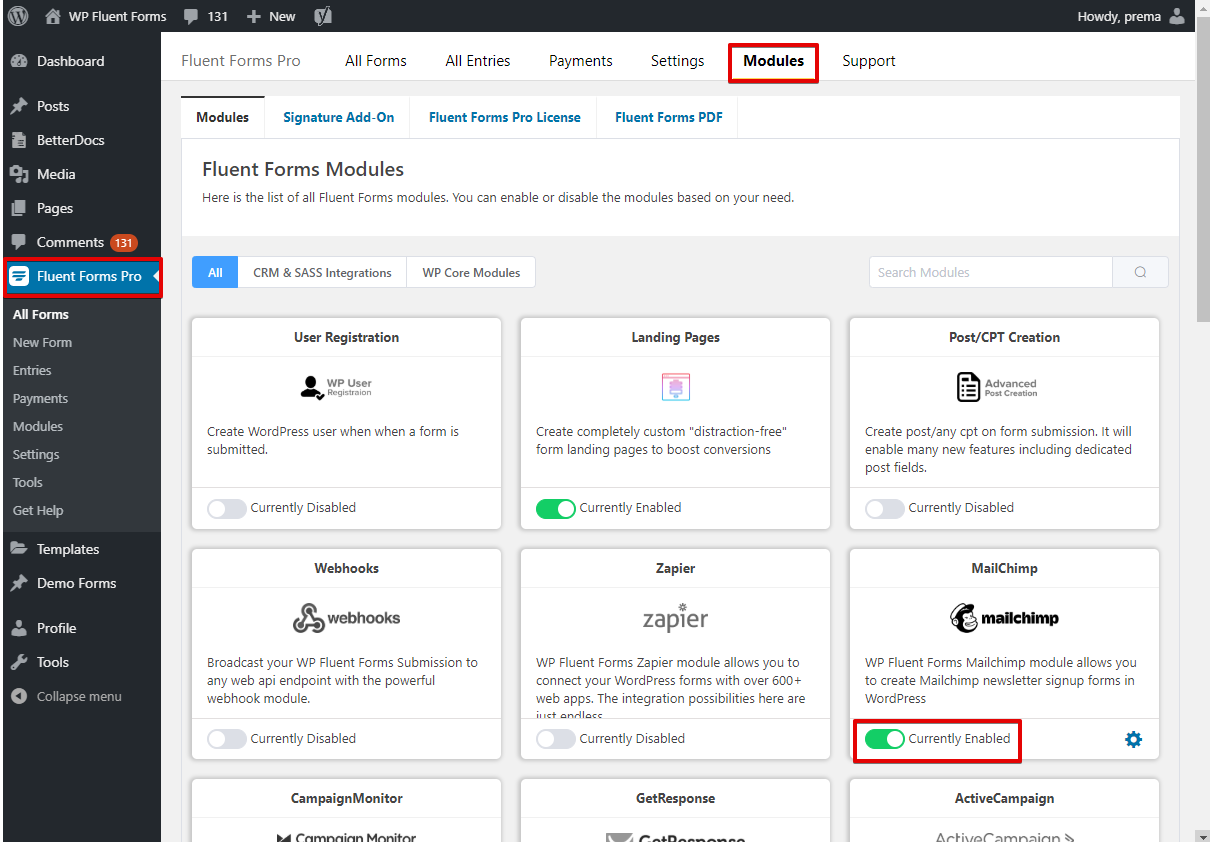Click the Demo Forms pushpin icon
This screenshot has width=1210, height=842.
[x=19, y=583]
